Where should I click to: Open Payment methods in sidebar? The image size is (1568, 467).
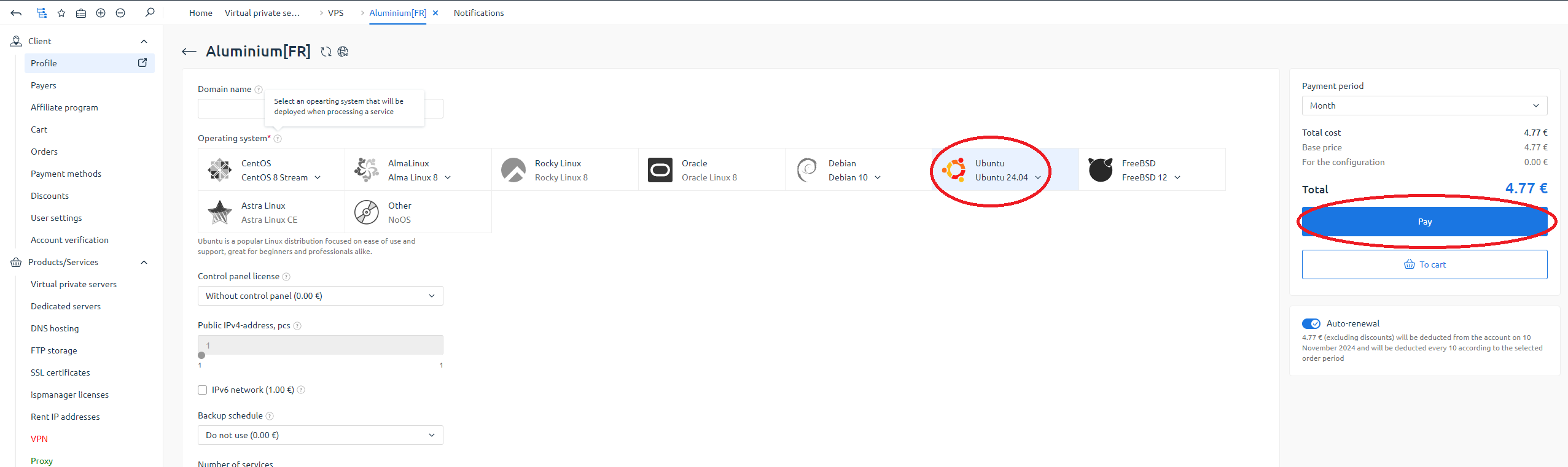click(66, 174)
